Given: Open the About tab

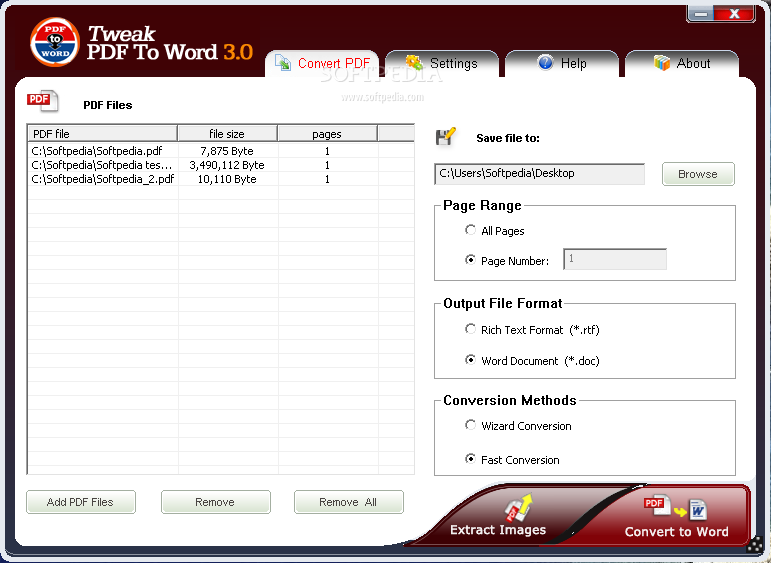Looking at the screenshot, I should click(682, 63).
